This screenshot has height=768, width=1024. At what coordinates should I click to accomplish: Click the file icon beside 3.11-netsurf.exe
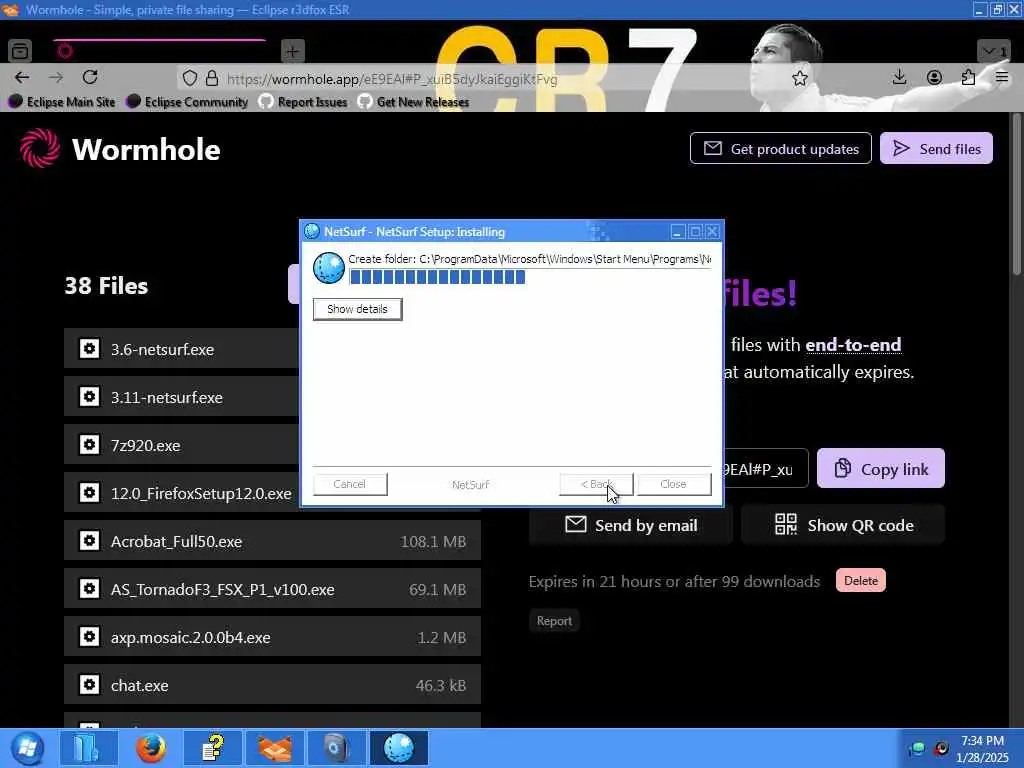89,396
